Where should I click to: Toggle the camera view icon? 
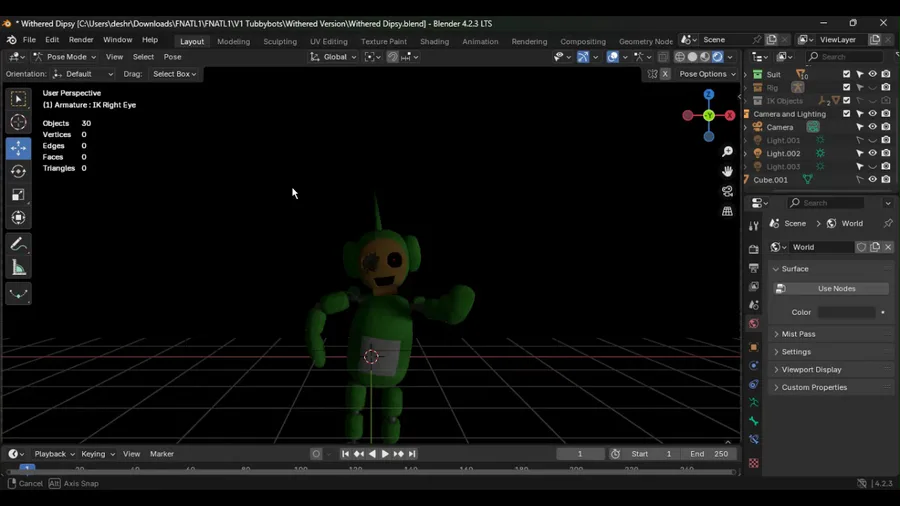coord(727,191)
